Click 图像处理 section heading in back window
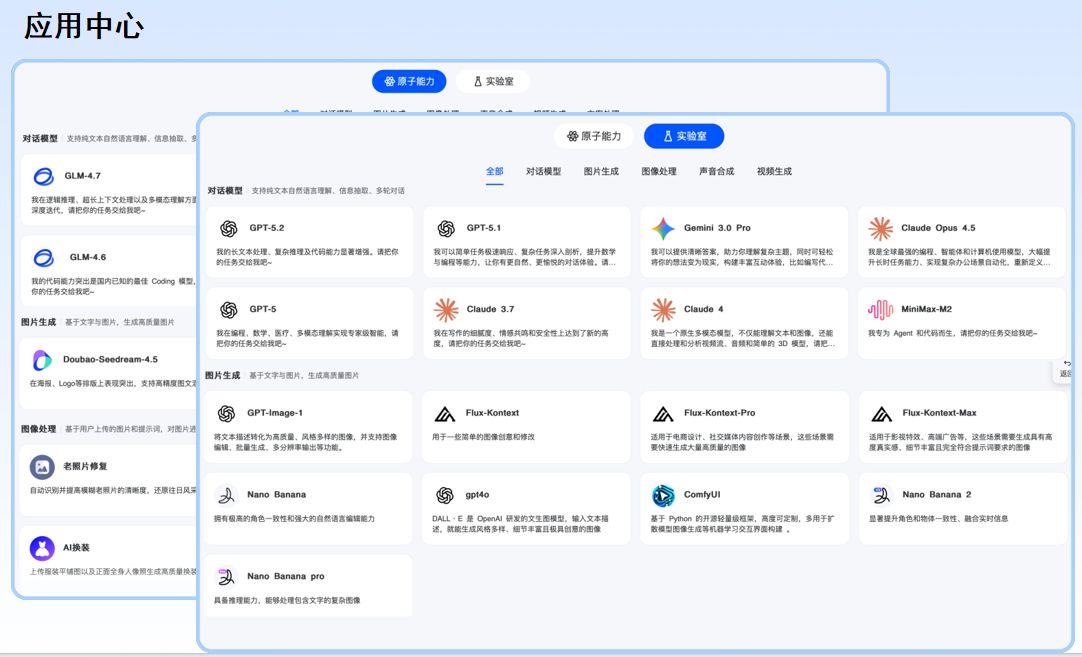The image size is (1082, 657). [39, 429]
